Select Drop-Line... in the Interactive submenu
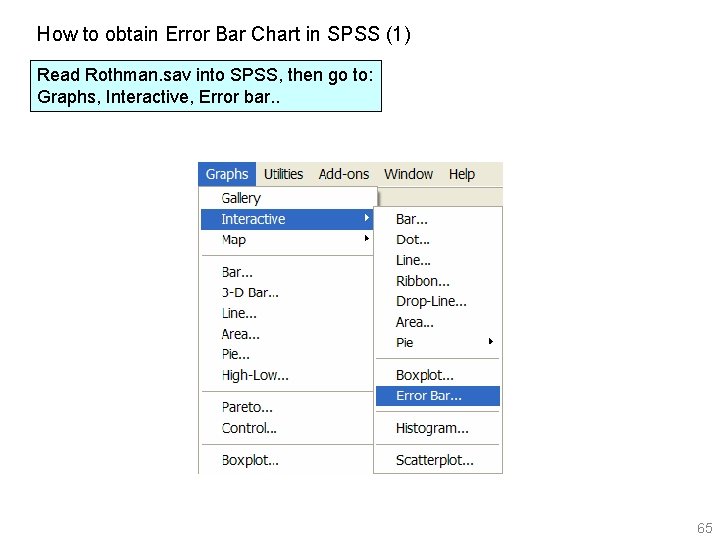720x540 pixels. (x=438, y=301)
